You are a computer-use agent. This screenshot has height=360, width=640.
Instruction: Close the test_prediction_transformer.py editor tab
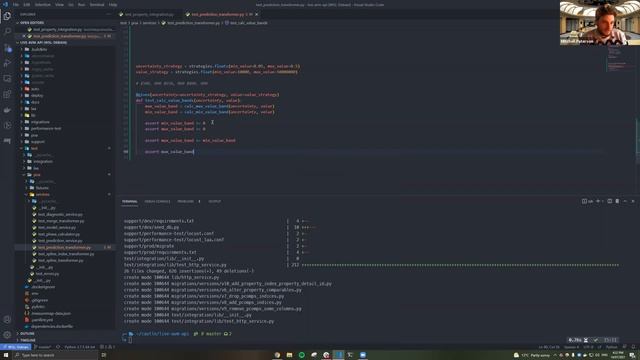click(256, 14)
